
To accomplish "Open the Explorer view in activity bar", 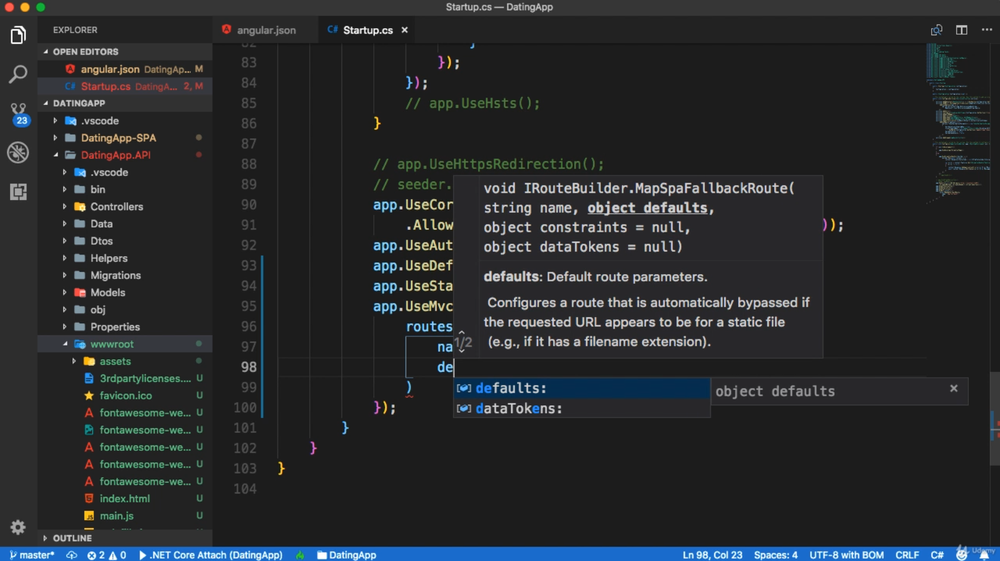I will pyautogui.click(x=18, y=36).
